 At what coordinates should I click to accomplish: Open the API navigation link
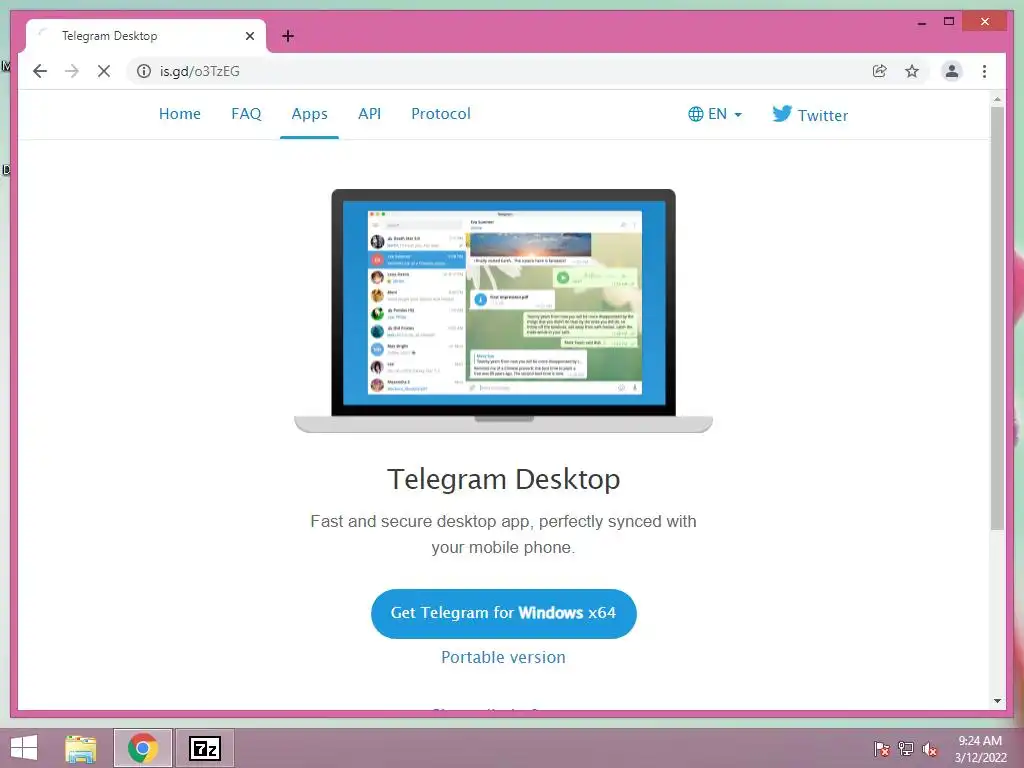[x=370, y=114]
